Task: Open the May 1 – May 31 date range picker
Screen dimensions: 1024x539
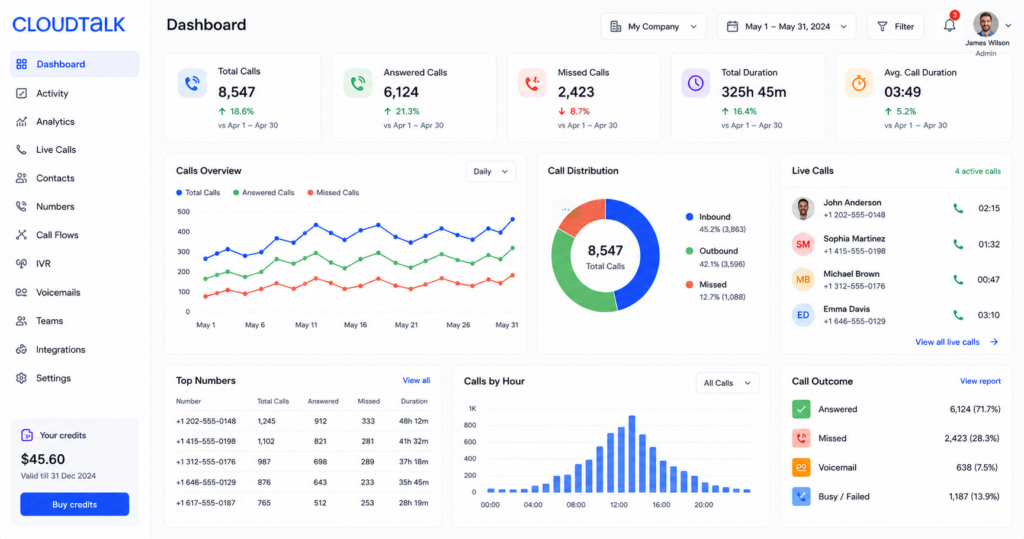Action: point(786,27)
